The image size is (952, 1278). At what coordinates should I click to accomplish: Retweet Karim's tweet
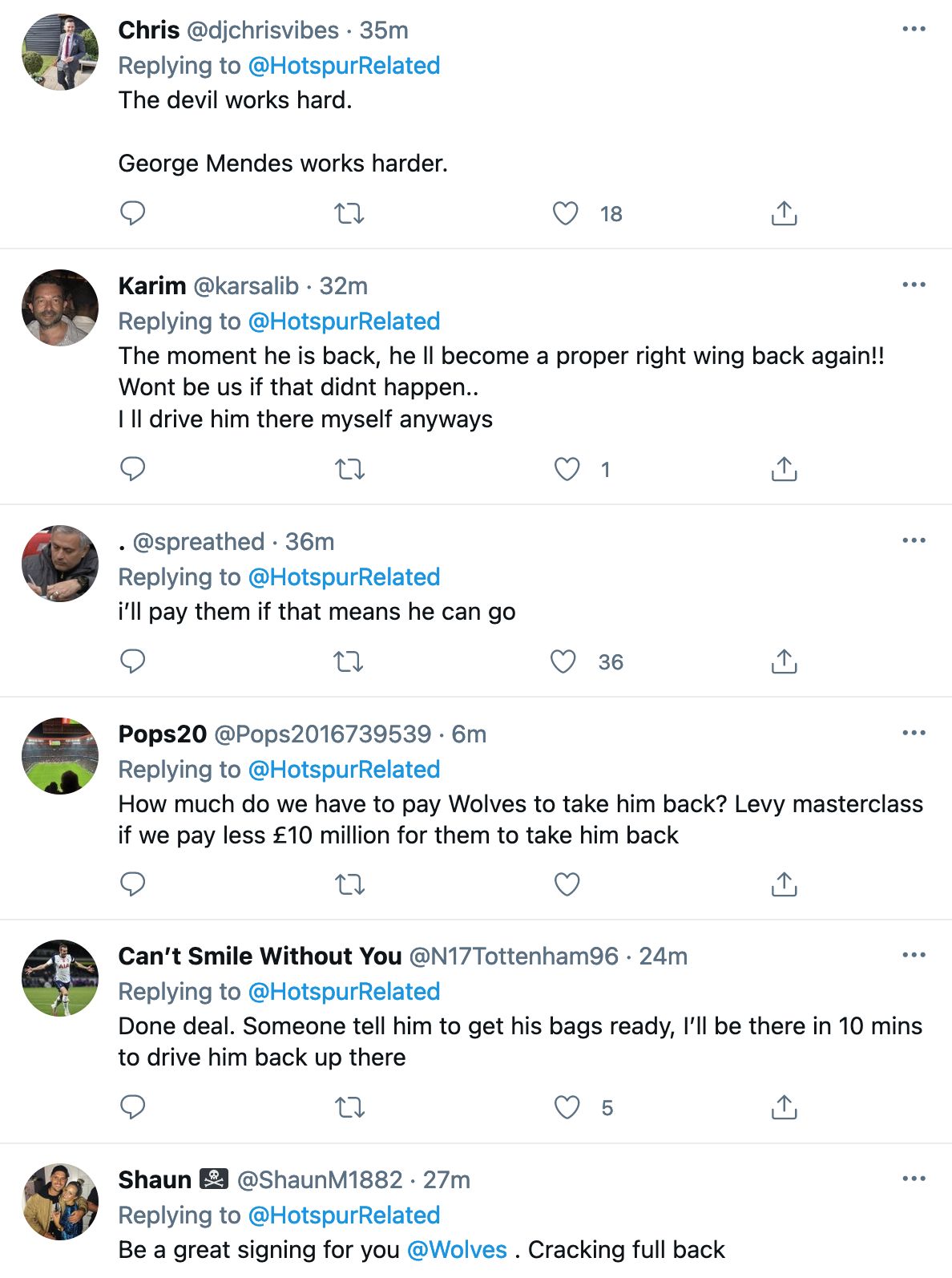coord(349,469)
